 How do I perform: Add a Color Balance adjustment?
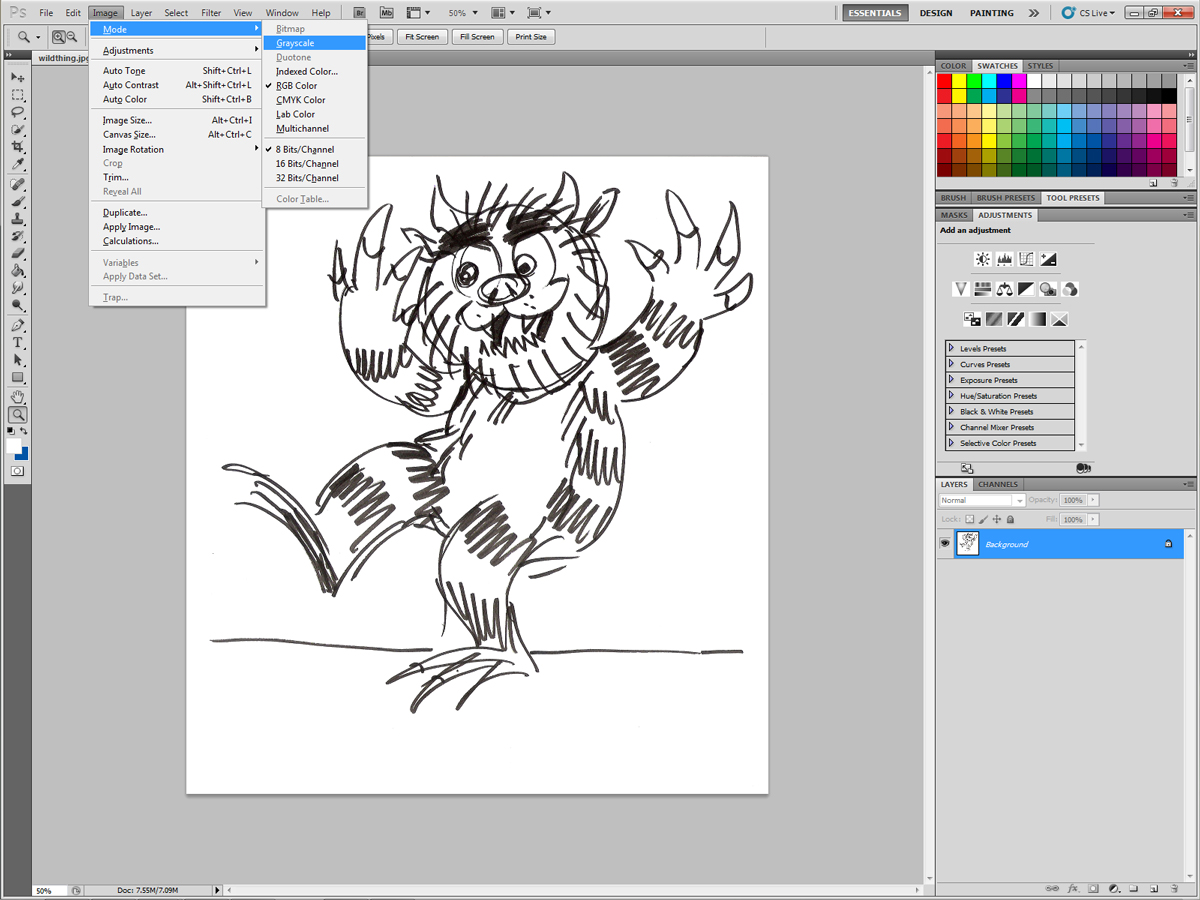1004,289
